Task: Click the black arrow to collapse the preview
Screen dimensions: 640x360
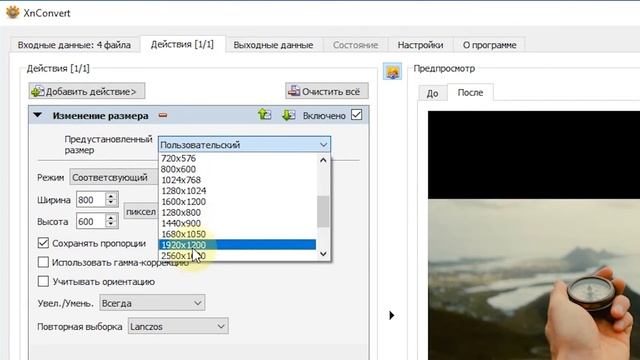Action: (391, 315)
